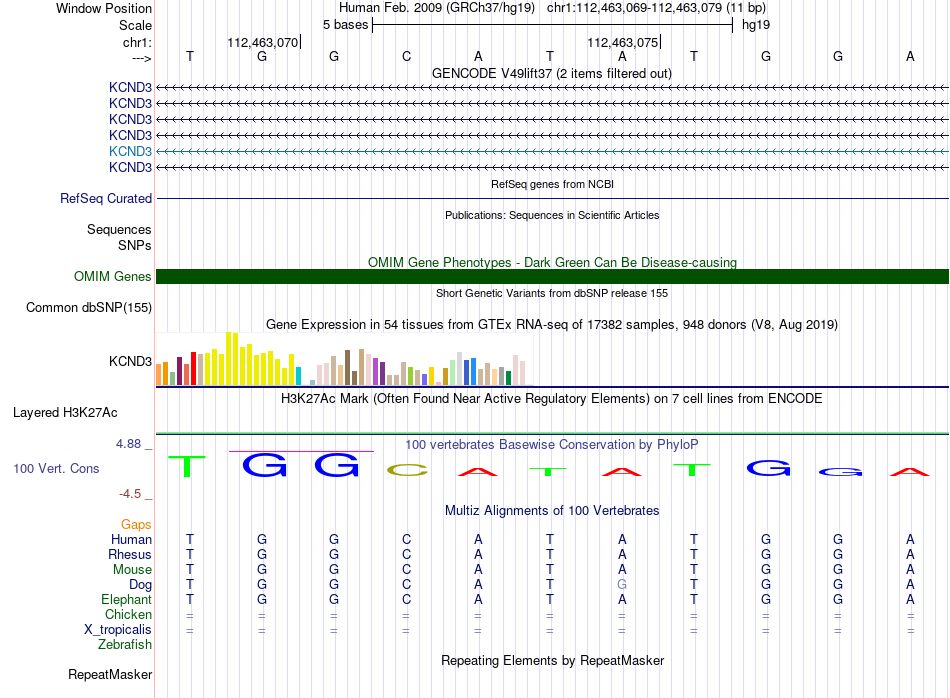This screenshot has height=698, width=950.
Task: Click the dark green OMIM Genes bar
Action: 552,276
